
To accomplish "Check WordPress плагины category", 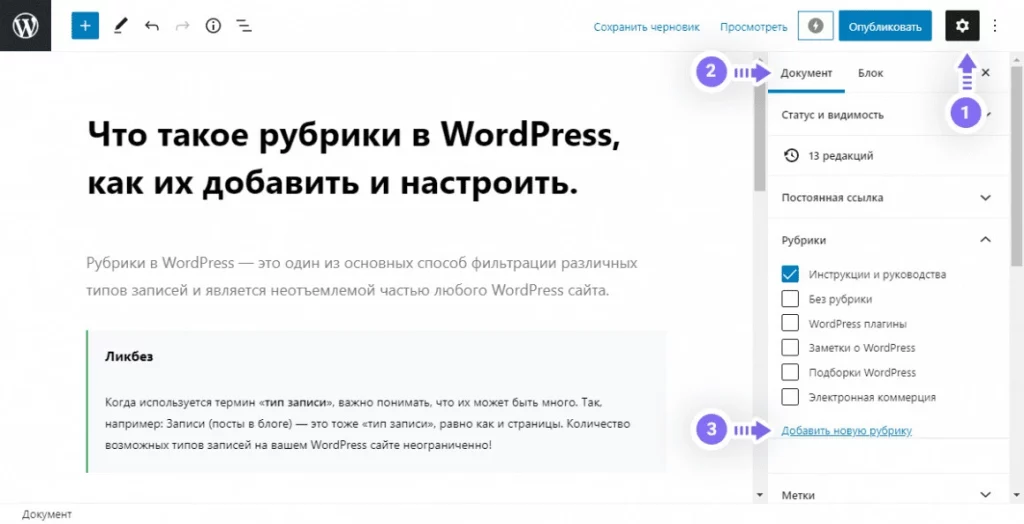I will tap(790, 323).
